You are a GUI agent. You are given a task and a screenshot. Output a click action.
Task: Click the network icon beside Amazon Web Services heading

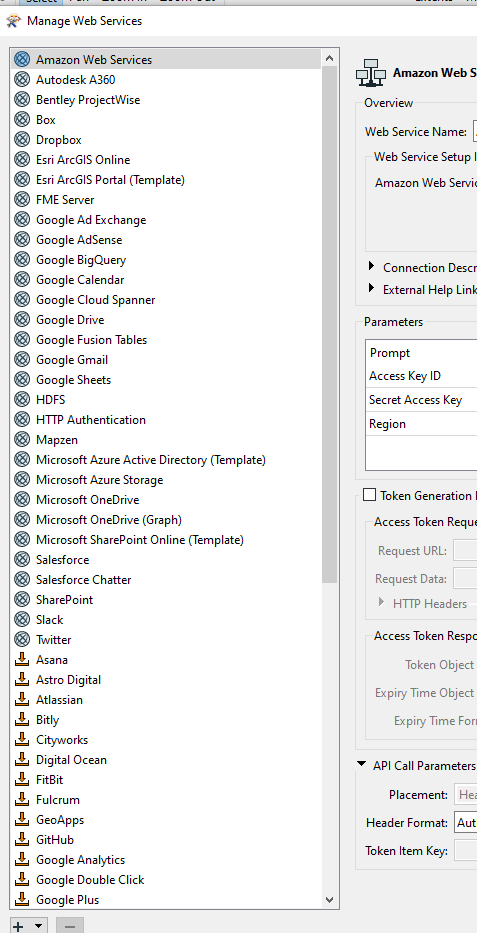point(371,73)
